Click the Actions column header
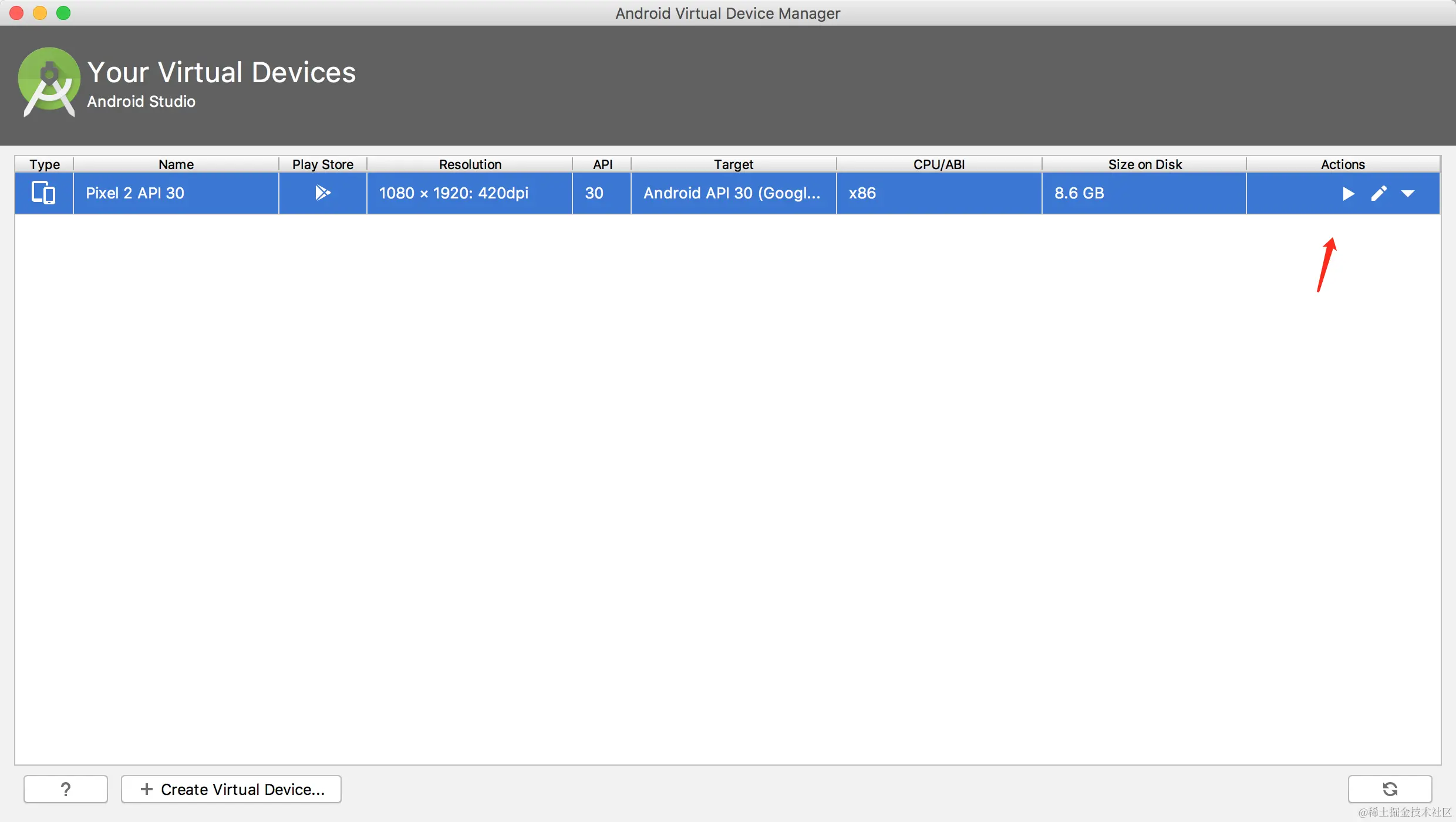Screen dimensions: 1456x822 tap(1343, 164)
